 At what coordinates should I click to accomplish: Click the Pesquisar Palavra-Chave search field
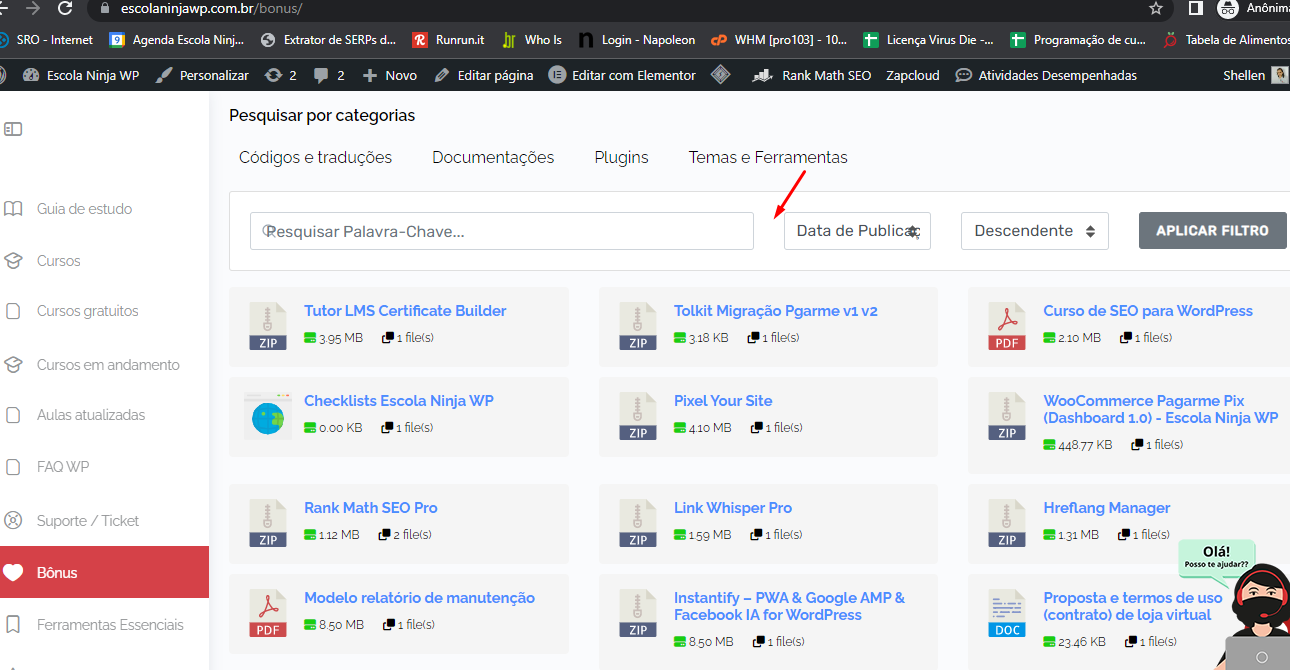tap(502, 231)
